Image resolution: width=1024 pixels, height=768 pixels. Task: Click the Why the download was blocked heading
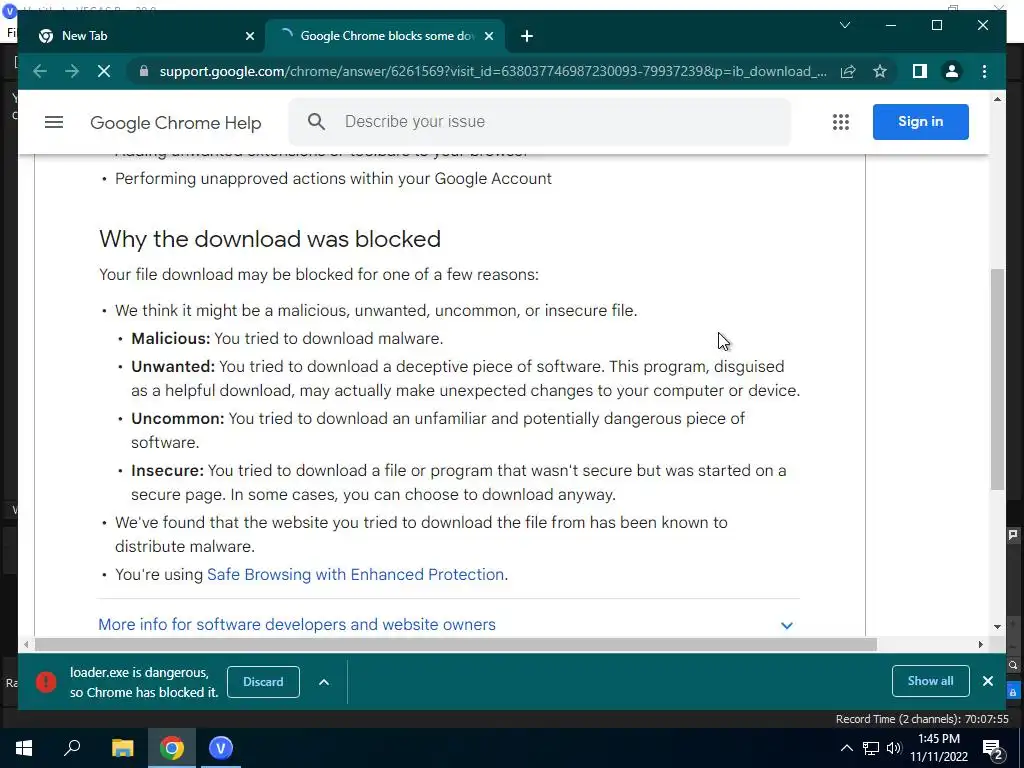coord(270,239)
